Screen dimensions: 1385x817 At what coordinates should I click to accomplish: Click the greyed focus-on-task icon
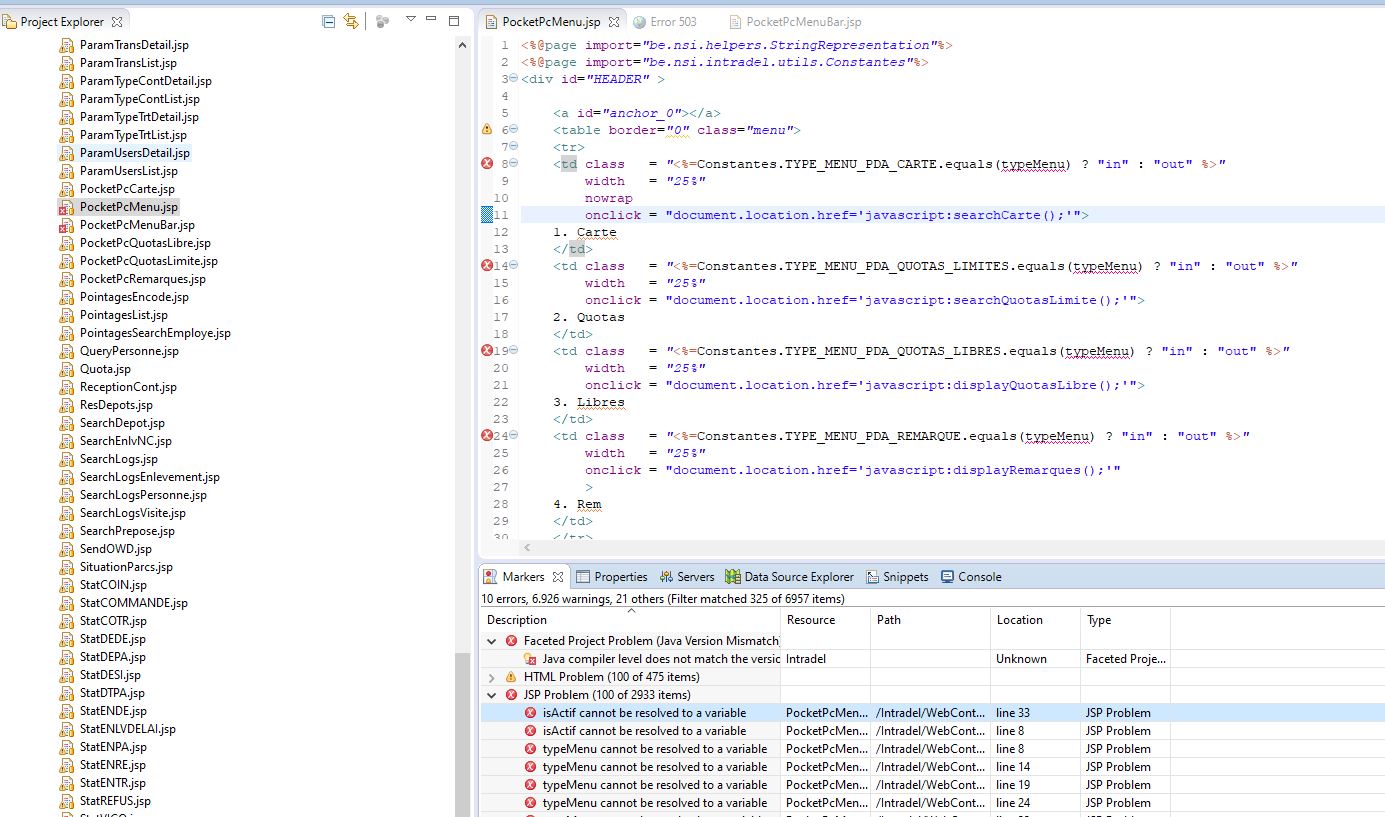click(x=382, y=21)
